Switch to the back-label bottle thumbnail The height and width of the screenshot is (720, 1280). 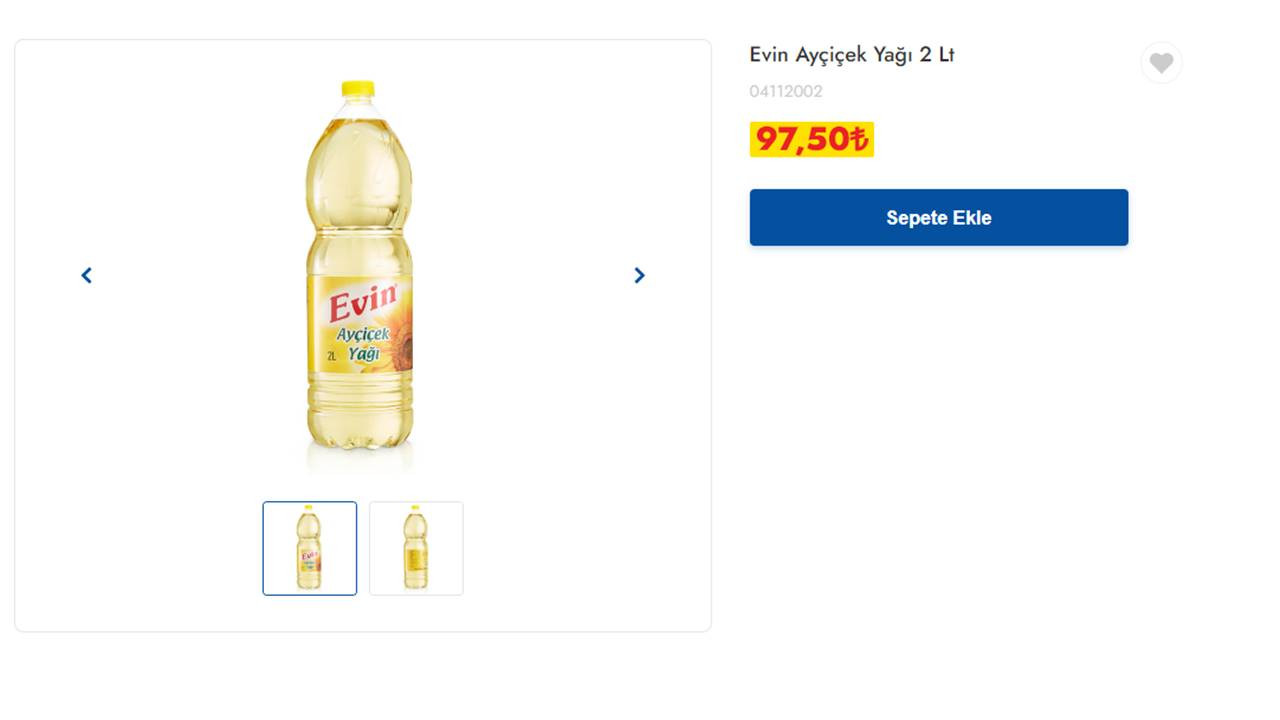416,548
